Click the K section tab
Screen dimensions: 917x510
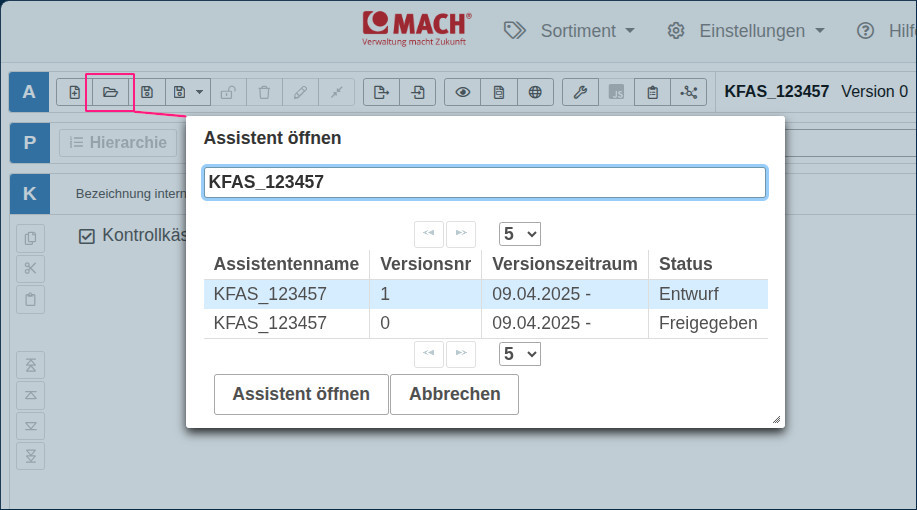point(30,194)
